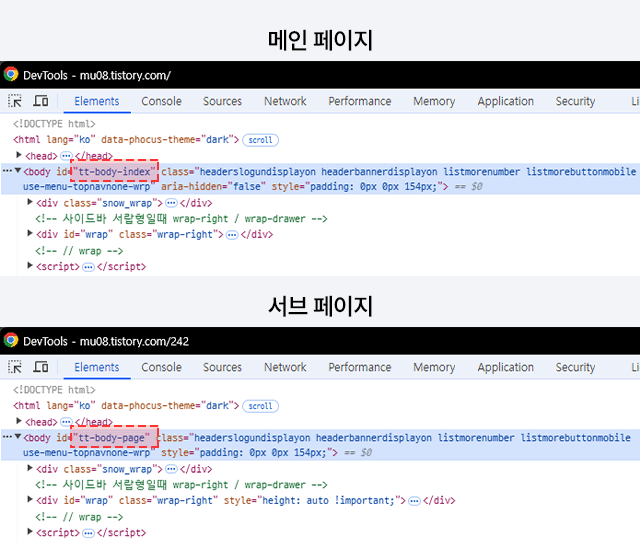Open Performance tab in mu08.tistory.com/ DevTools
Image resolution: width=640 pixels, height=542 pixels.
click(x=360, y=101)
